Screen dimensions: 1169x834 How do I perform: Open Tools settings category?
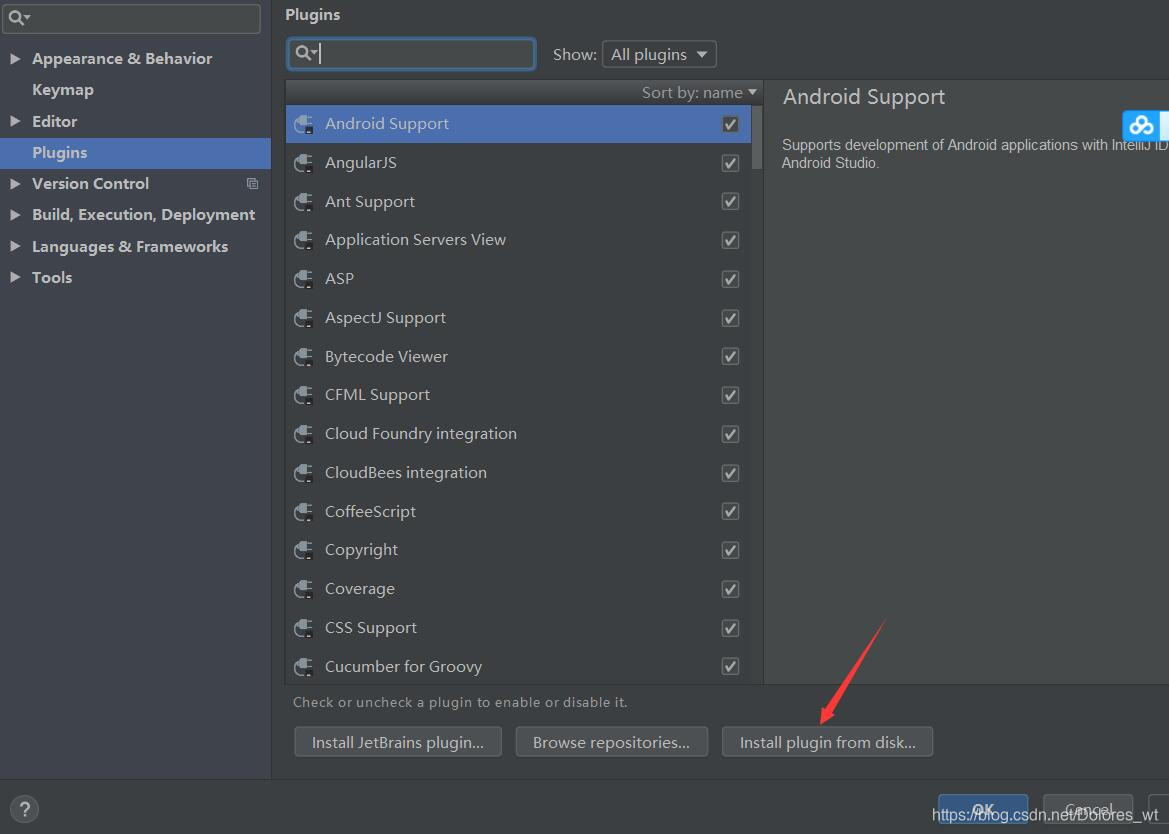tap(52, 277)
